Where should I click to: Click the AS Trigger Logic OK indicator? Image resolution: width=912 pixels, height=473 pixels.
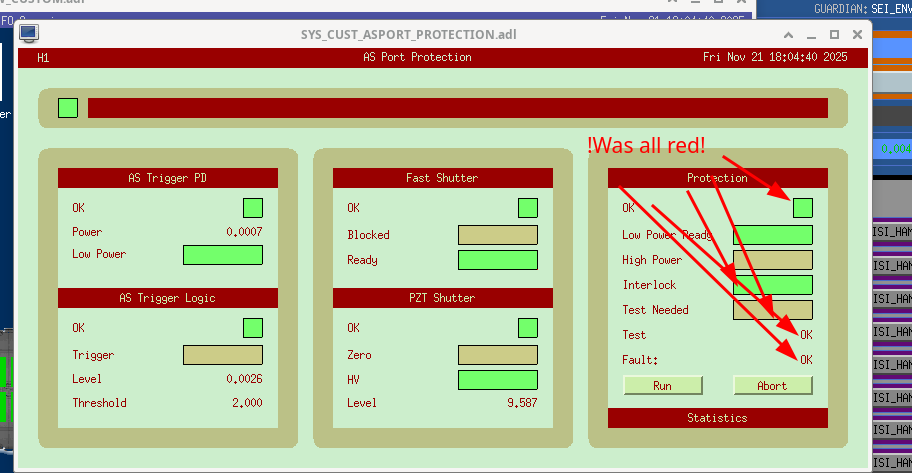click(253, 328)
